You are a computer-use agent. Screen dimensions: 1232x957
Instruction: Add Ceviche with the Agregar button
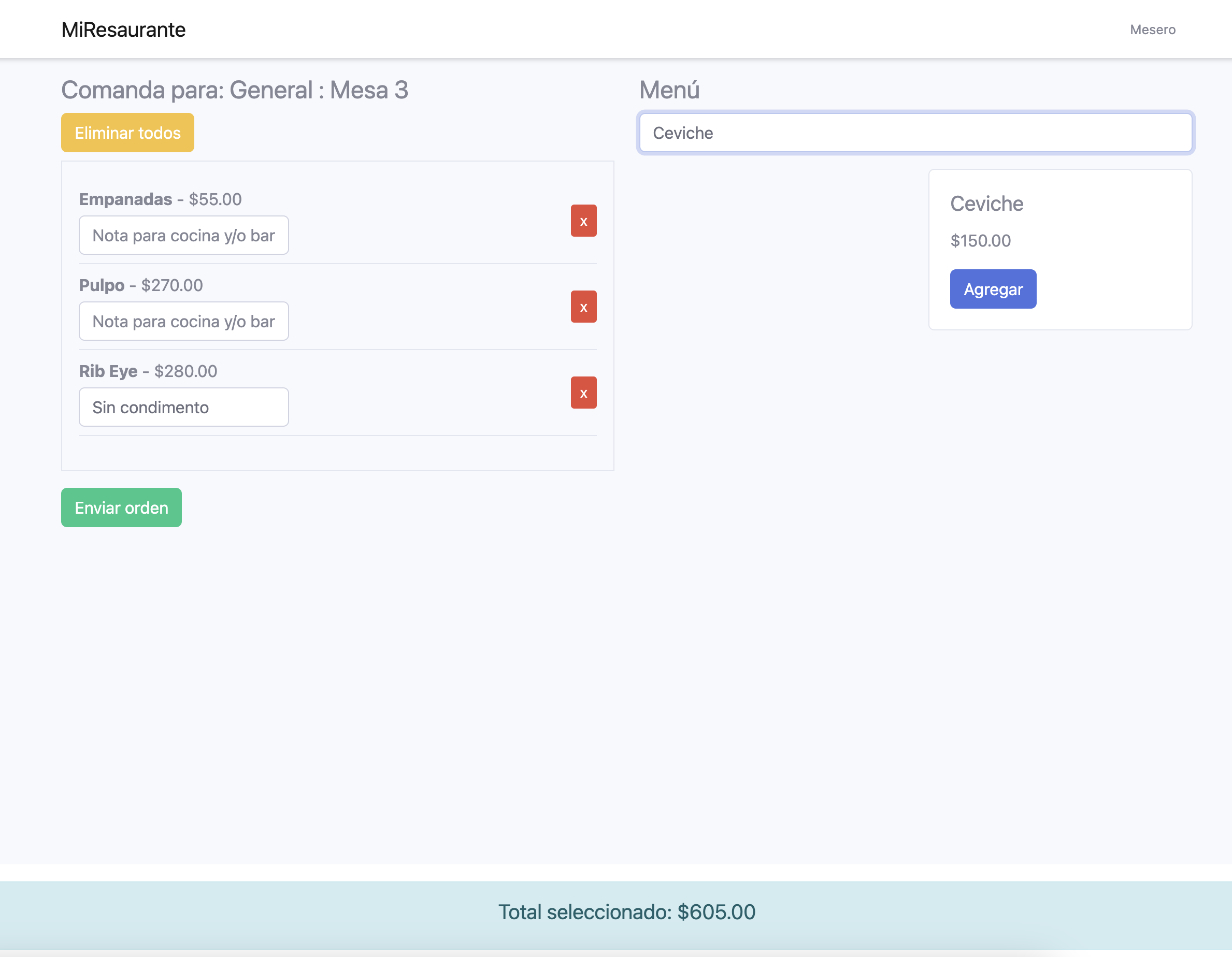tap(992, 289)
